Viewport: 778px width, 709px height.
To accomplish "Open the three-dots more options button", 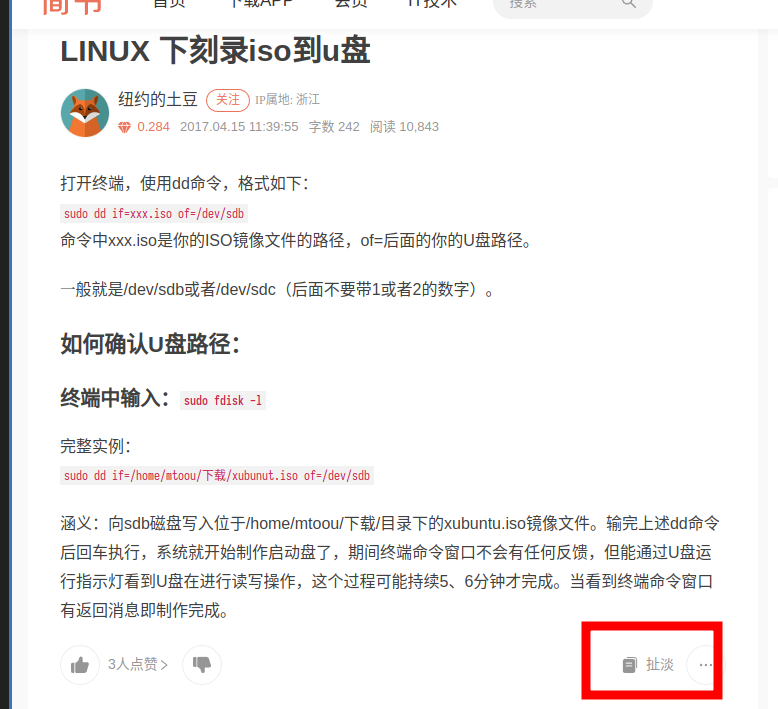I will tap(705, 665).
